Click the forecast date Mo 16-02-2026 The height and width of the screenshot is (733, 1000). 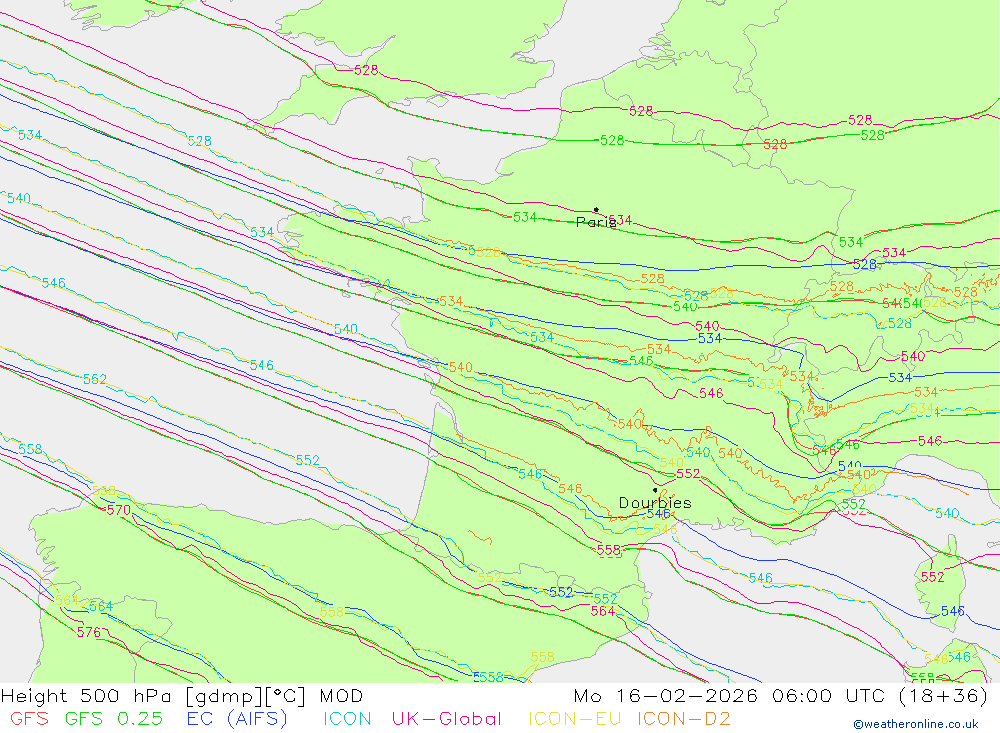click(x=666, y=695)
